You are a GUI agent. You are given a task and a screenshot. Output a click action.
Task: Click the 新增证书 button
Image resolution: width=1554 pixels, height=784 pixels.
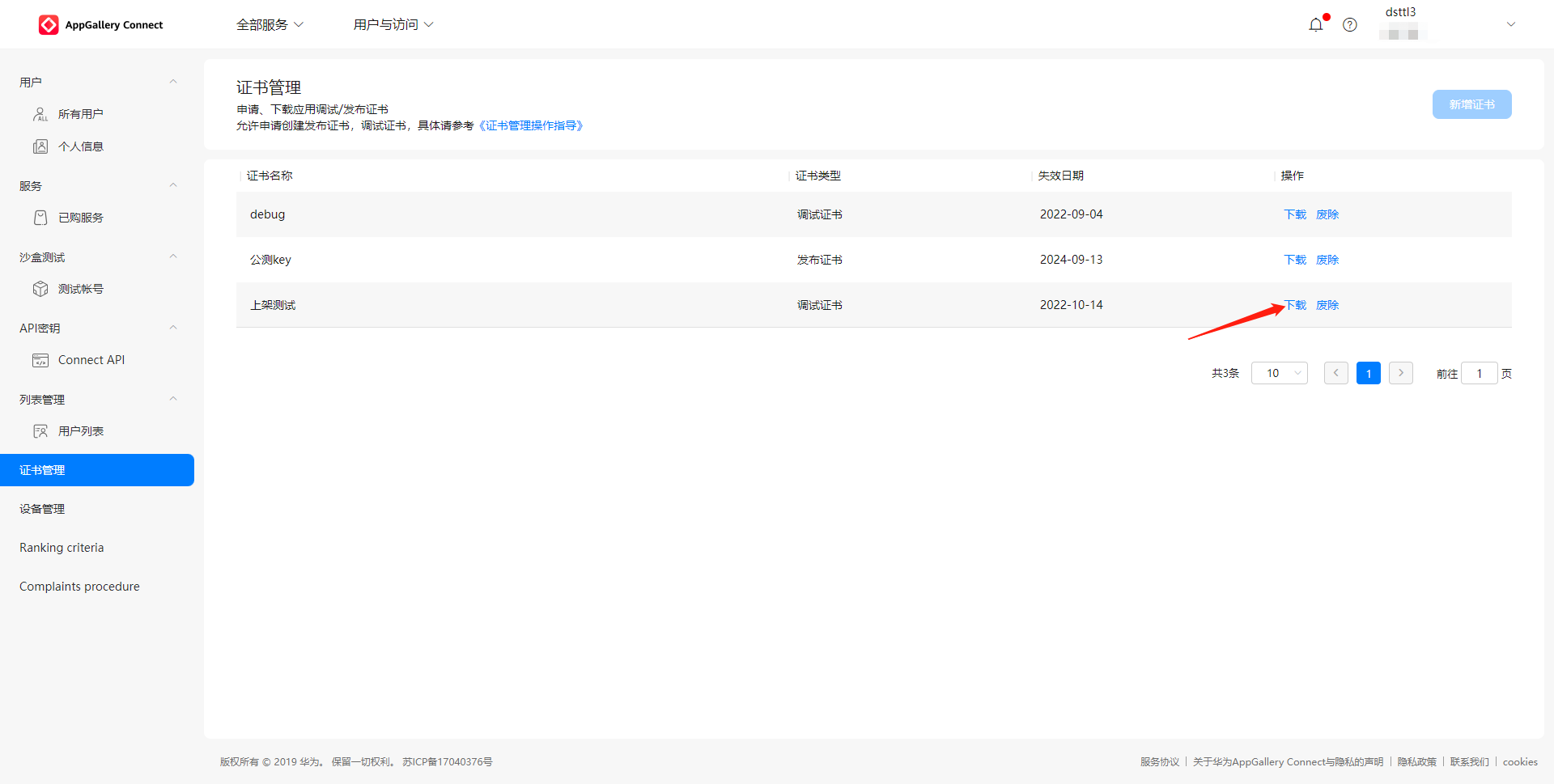(1471, 104)
